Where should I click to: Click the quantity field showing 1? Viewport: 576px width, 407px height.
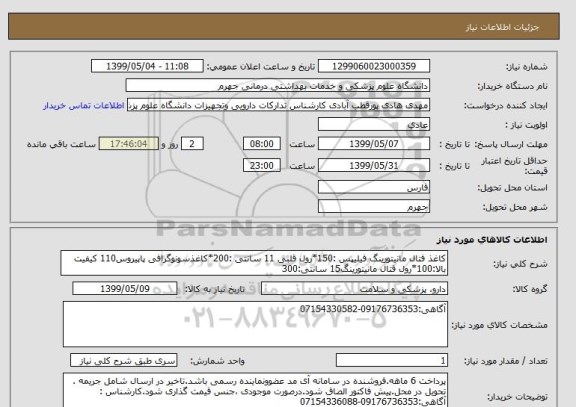392,361
